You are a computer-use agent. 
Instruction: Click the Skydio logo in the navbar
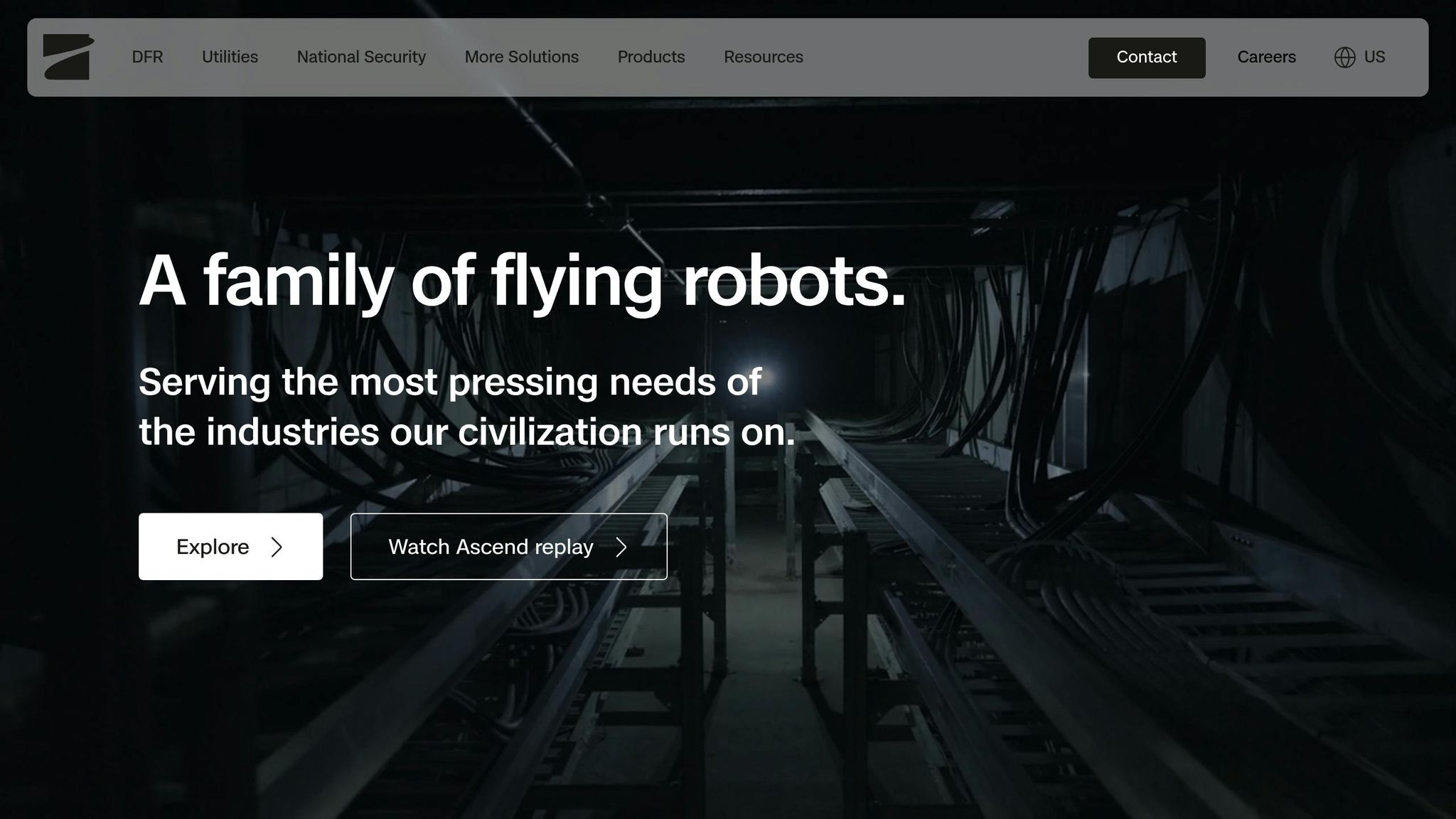68,57
